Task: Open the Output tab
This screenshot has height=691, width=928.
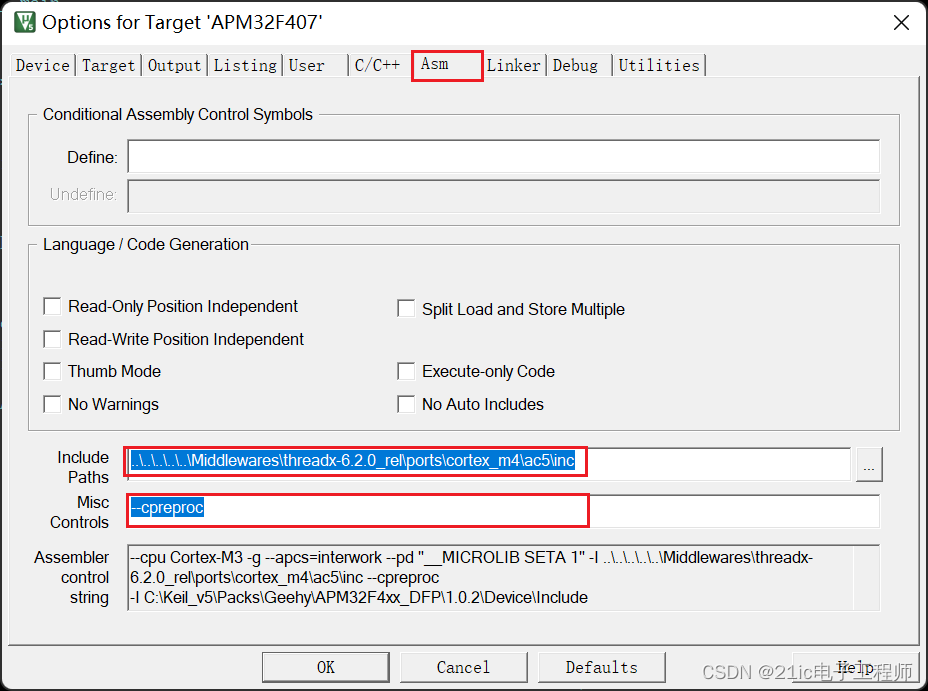Action: pyautogui.click(x=174, y=65)
